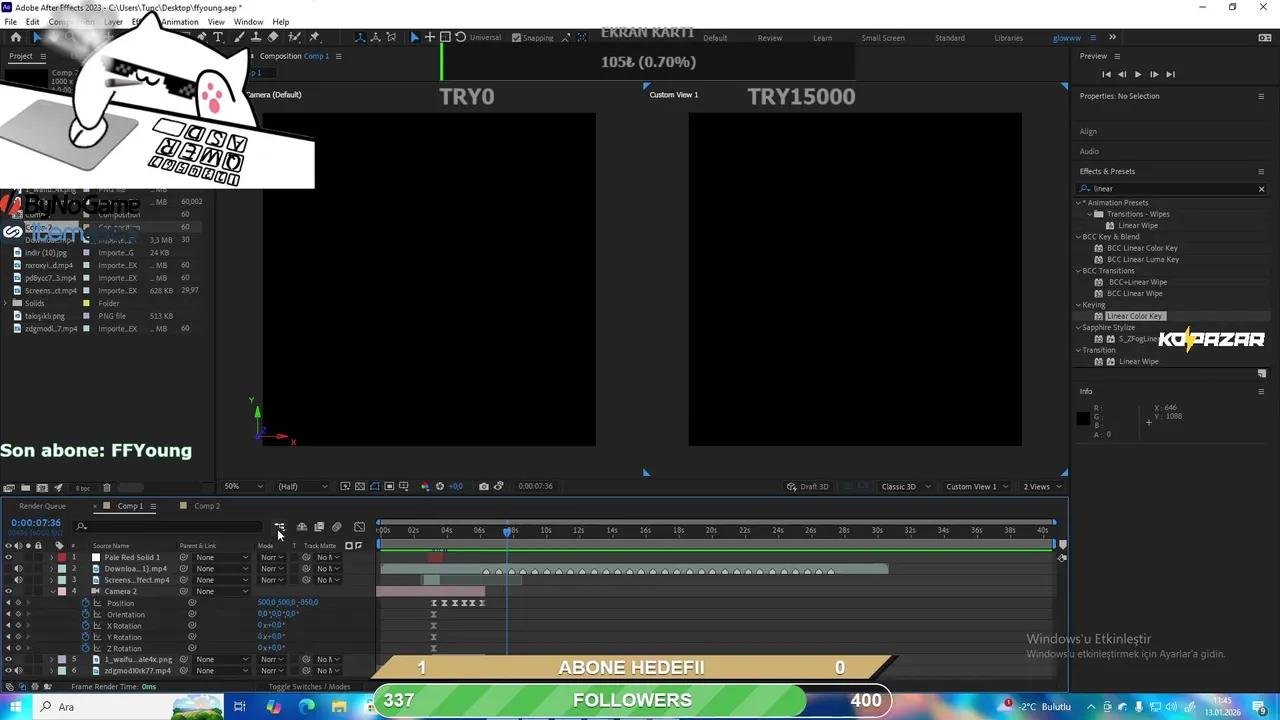This screenshot has width=1280, height=720.
Task: Click the delete trash icon in the Project panel
Action: [107, 488]
